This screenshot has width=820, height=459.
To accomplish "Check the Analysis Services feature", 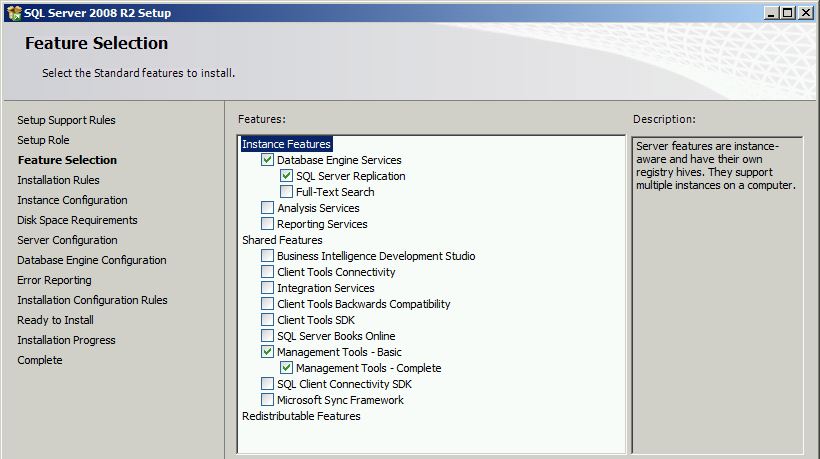I will point(267,208).
